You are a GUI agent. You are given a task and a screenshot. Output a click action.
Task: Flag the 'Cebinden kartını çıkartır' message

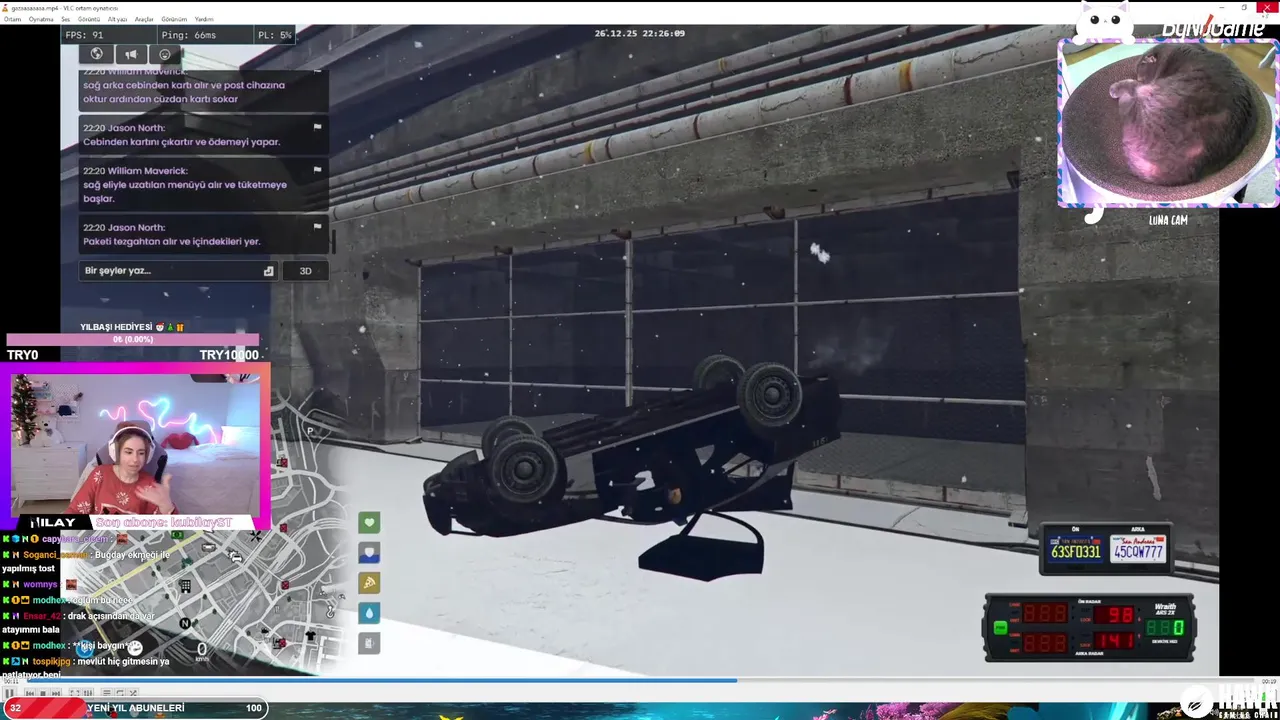(318, 128)
